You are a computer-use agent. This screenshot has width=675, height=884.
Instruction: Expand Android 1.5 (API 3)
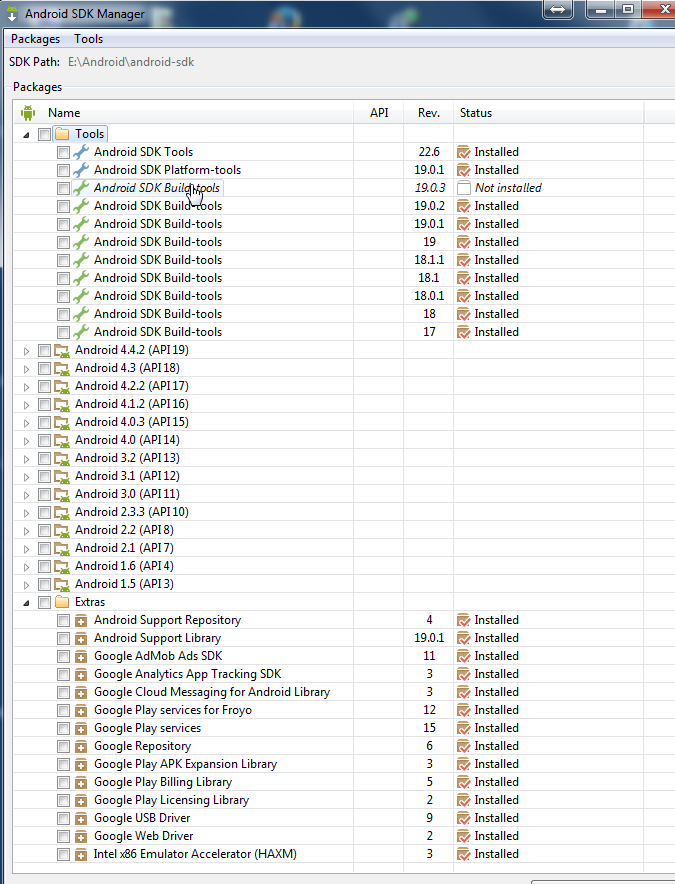(26, 585)
